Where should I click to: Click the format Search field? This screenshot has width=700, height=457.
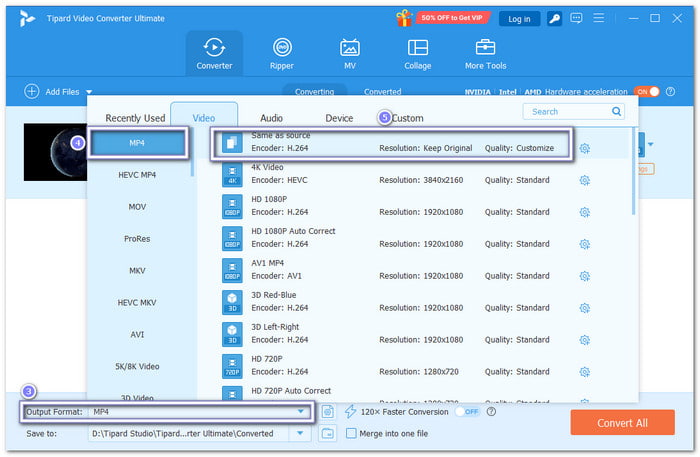pos(569,112)
